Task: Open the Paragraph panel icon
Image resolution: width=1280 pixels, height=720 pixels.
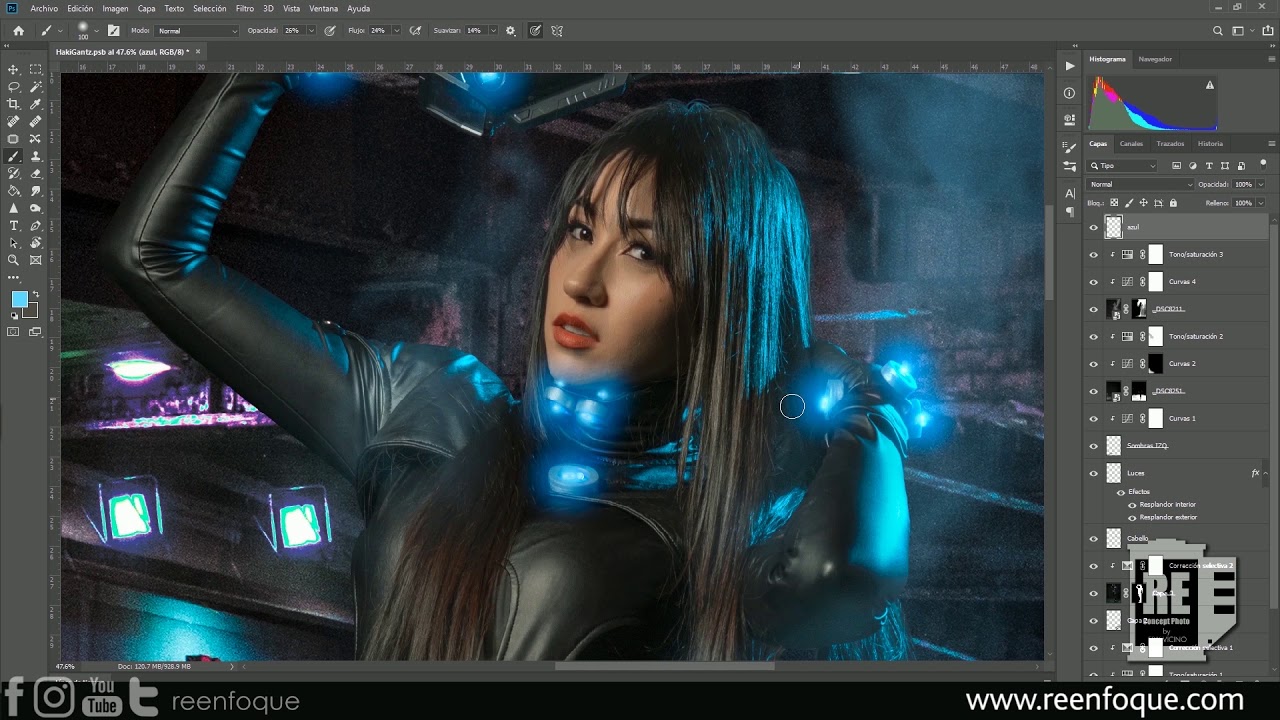Action: 1070,212
